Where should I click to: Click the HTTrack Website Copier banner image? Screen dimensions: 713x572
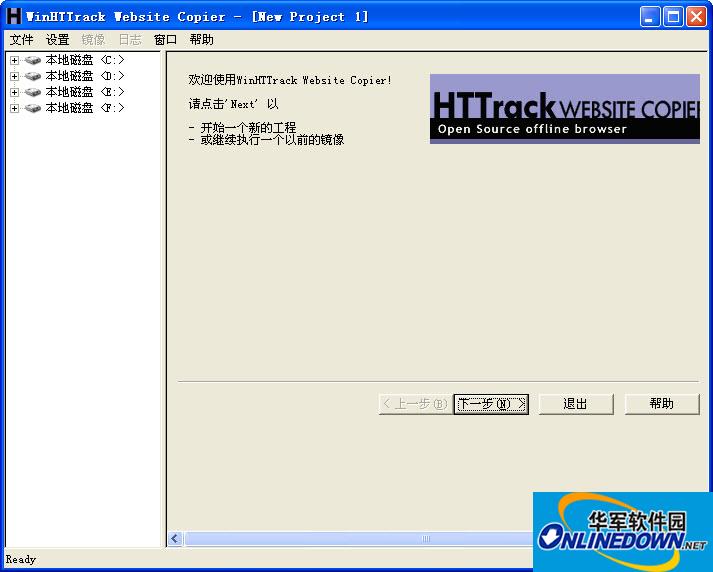point(564,109)
